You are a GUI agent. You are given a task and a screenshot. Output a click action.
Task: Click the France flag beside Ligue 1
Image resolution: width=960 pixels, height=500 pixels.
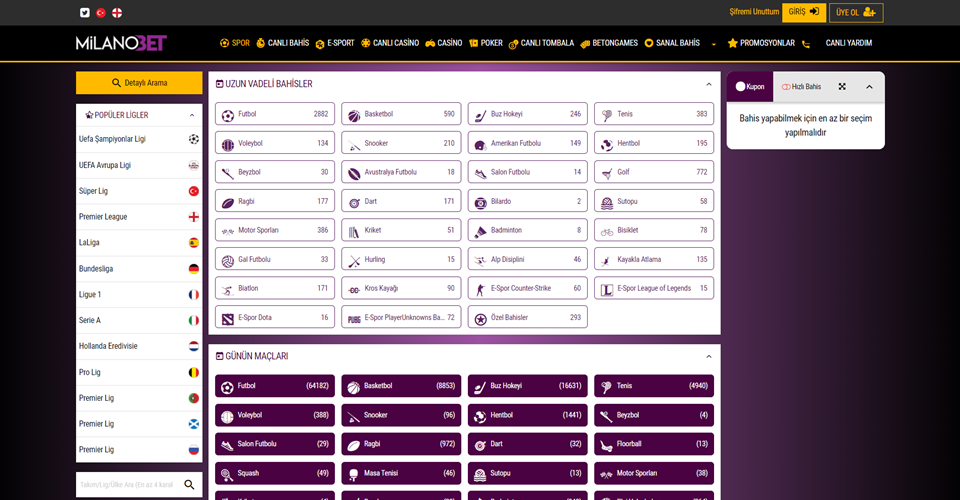(193, 294)
